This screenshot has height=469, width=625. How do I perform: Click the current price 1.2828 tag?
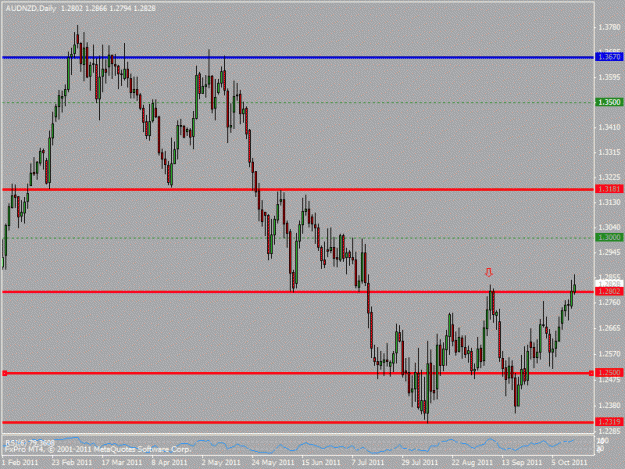(x=609, y=284)
